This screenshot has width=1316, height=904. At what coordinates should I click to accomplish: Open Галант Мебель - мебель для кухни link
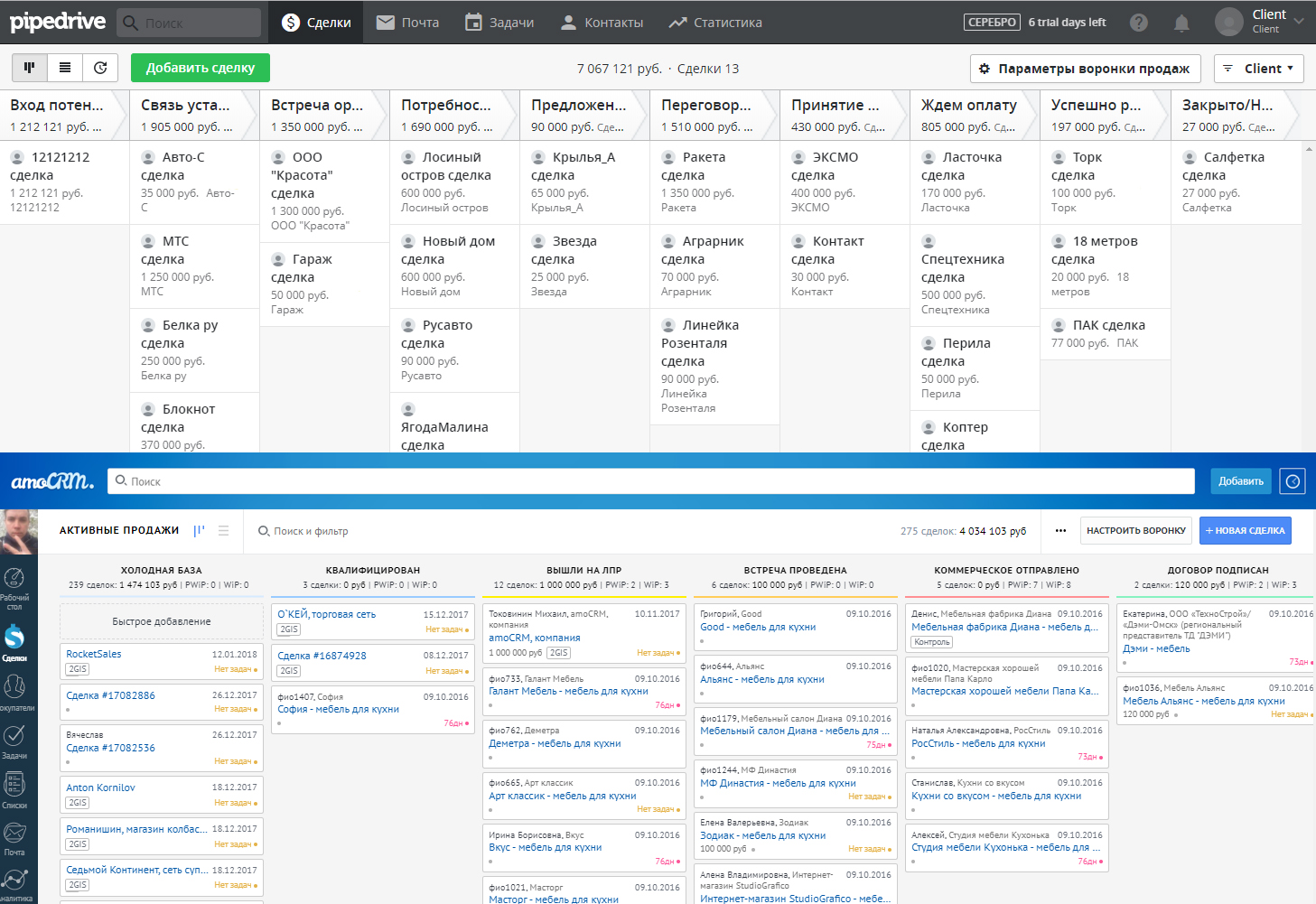[568, 691]
